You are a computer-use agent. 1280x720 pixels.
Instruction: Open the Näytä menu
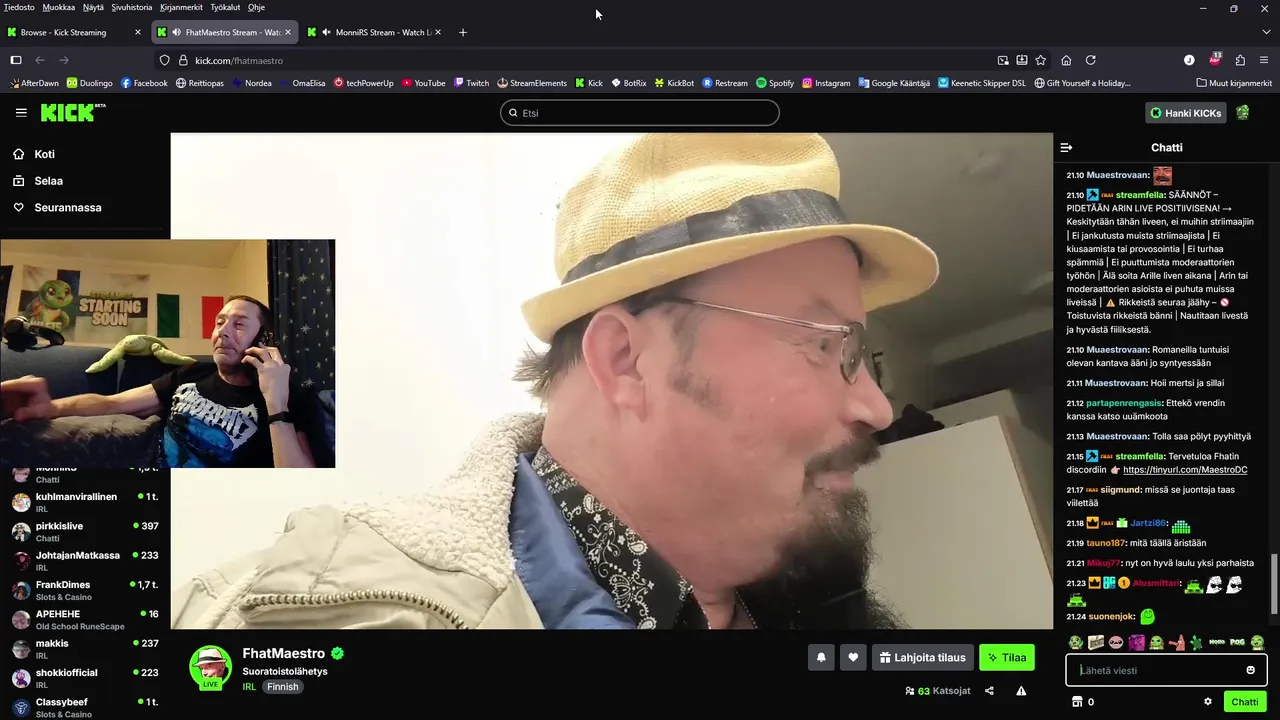93,7
